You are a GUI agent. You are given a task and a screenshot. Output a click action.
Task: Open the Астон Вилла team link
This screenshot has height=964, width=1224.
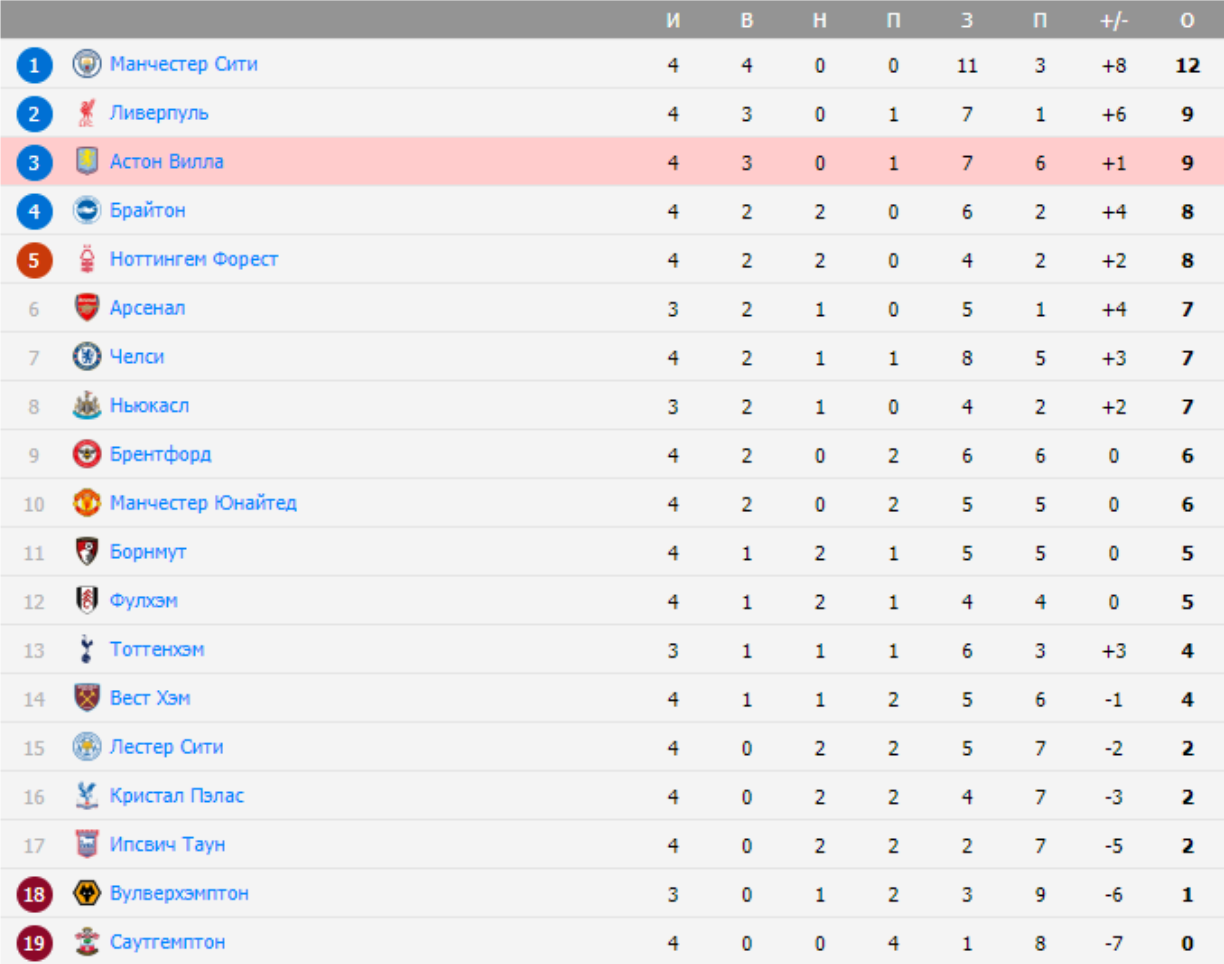point(167,162)
